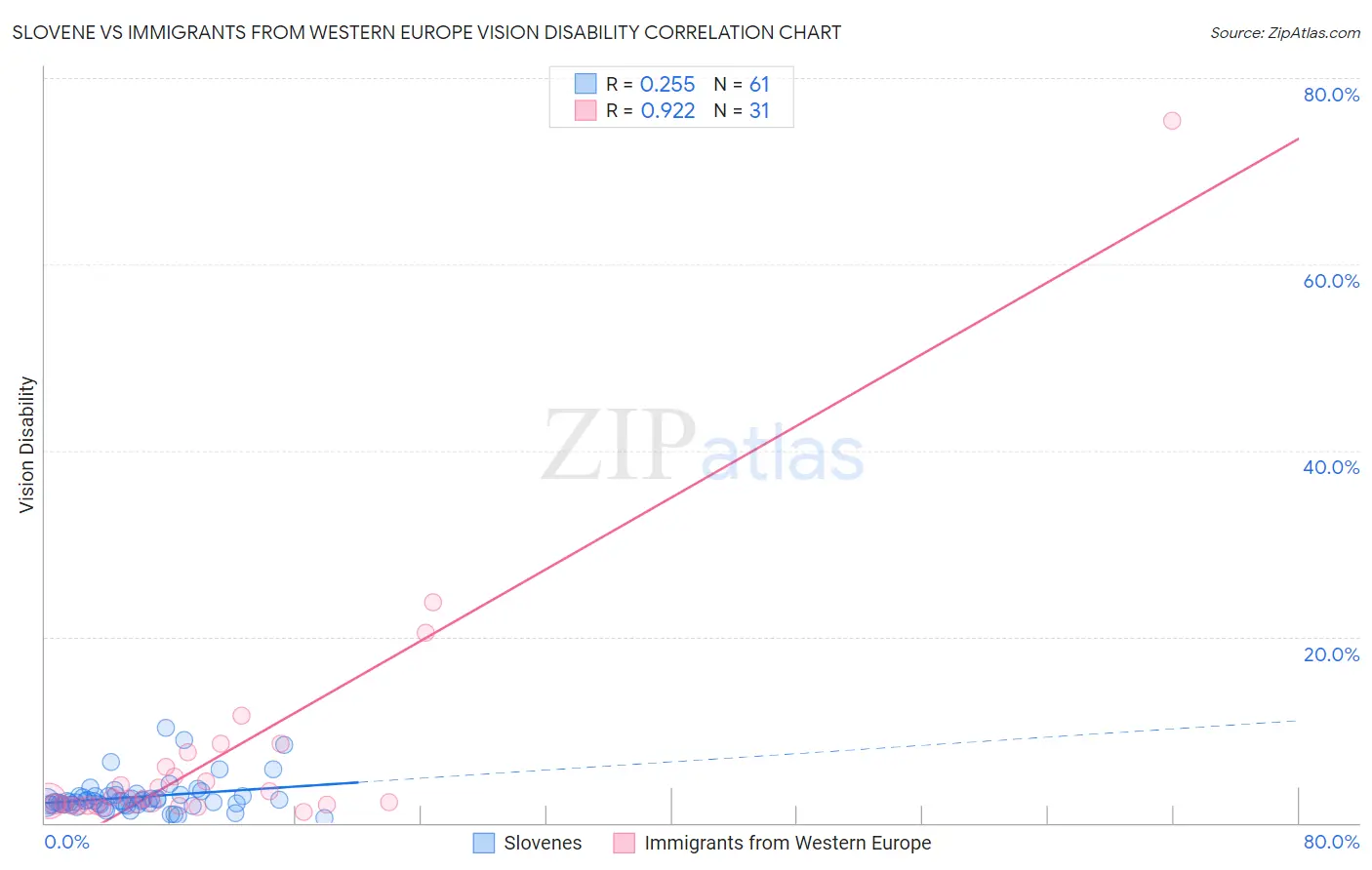Image resolution: width=1372 pixels, height=870 pixels.
Task: Click the 20.0% y-axis label
Action: [1331, 654]
